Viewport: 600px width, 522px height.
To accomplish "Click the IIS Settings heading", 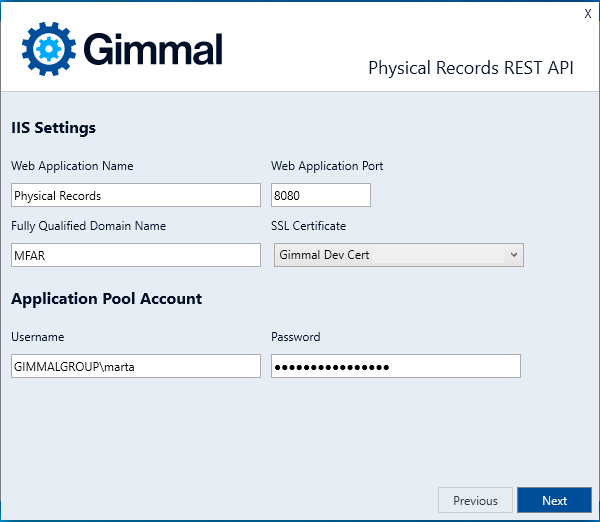I will [x=54, y=128].
